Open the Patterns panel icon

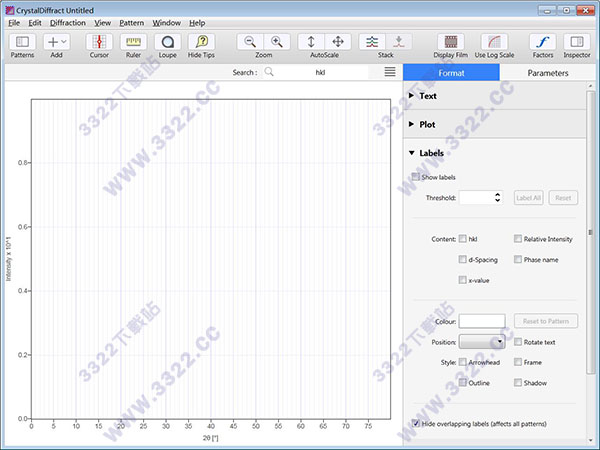point(22,42)
